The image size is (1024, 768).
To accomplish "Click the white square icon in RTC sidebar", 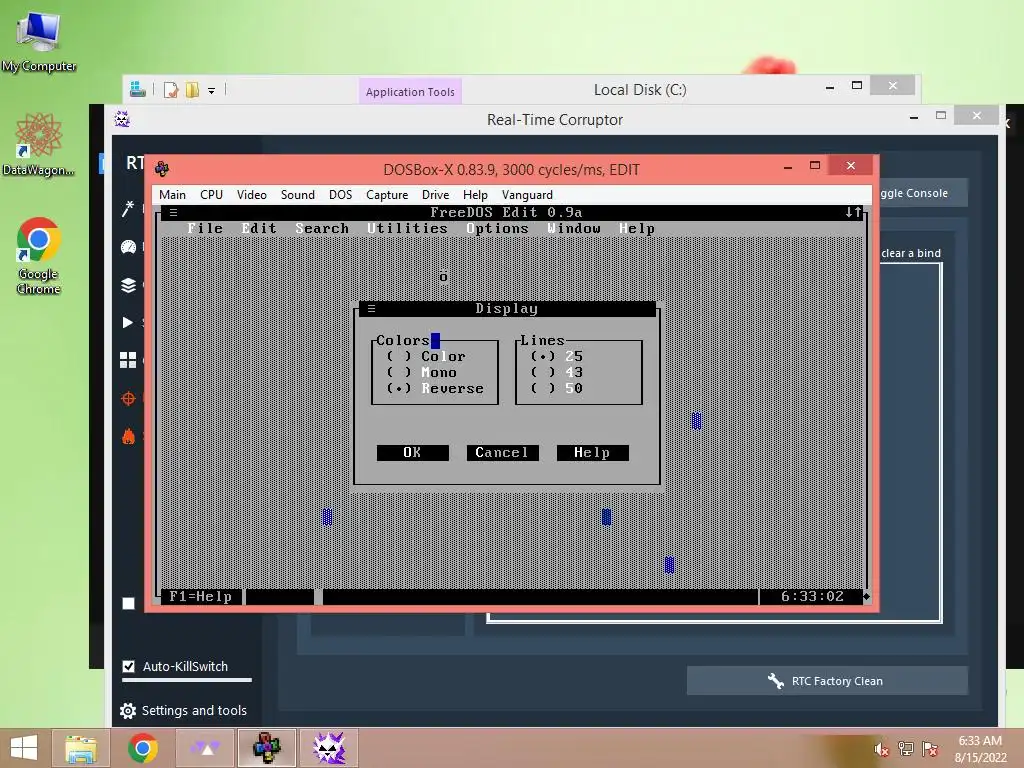I will click(x=128, y=603).
